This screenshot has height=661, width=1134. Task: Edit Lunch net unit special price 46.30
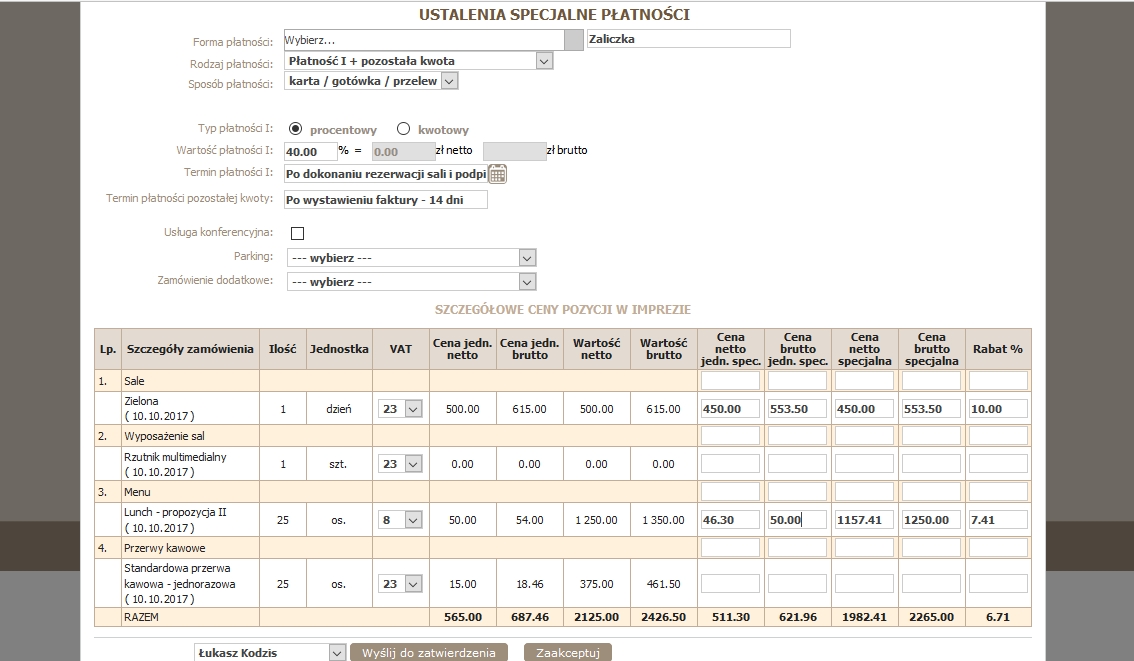730,520
